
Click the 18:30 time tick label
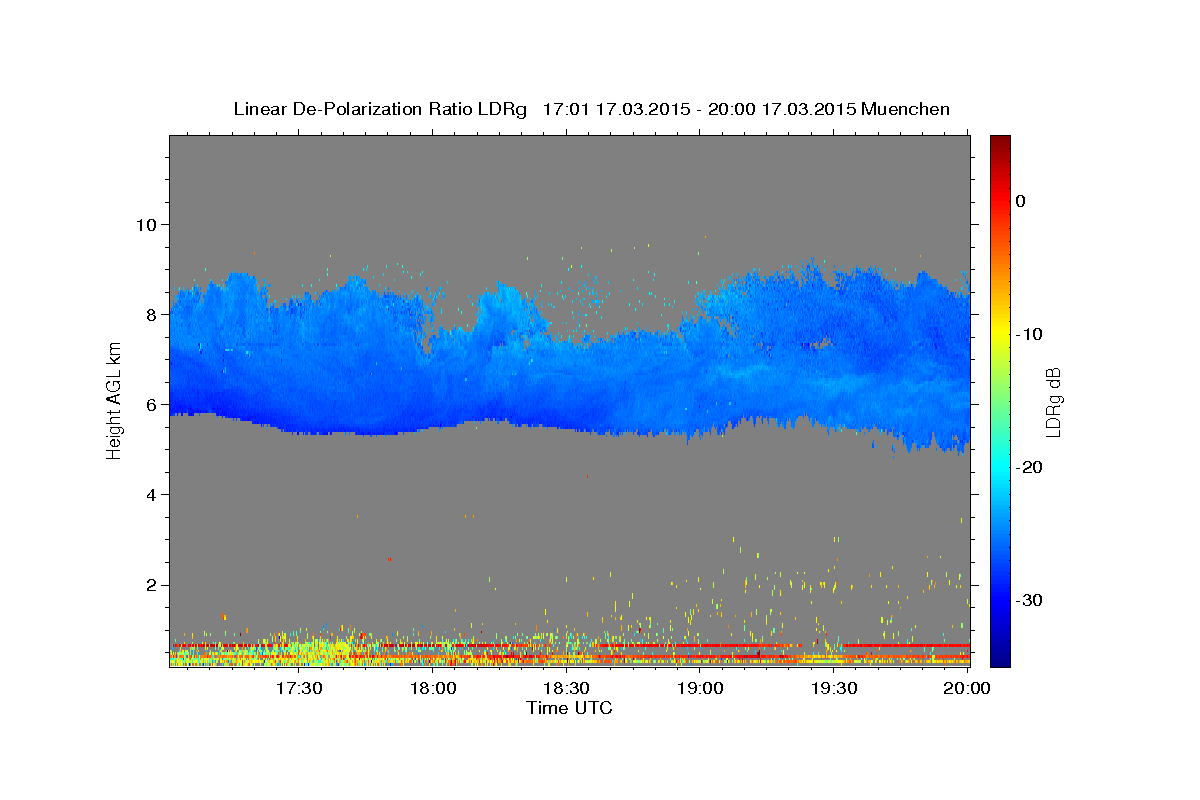pyautogui.click(x=566, y=689)
